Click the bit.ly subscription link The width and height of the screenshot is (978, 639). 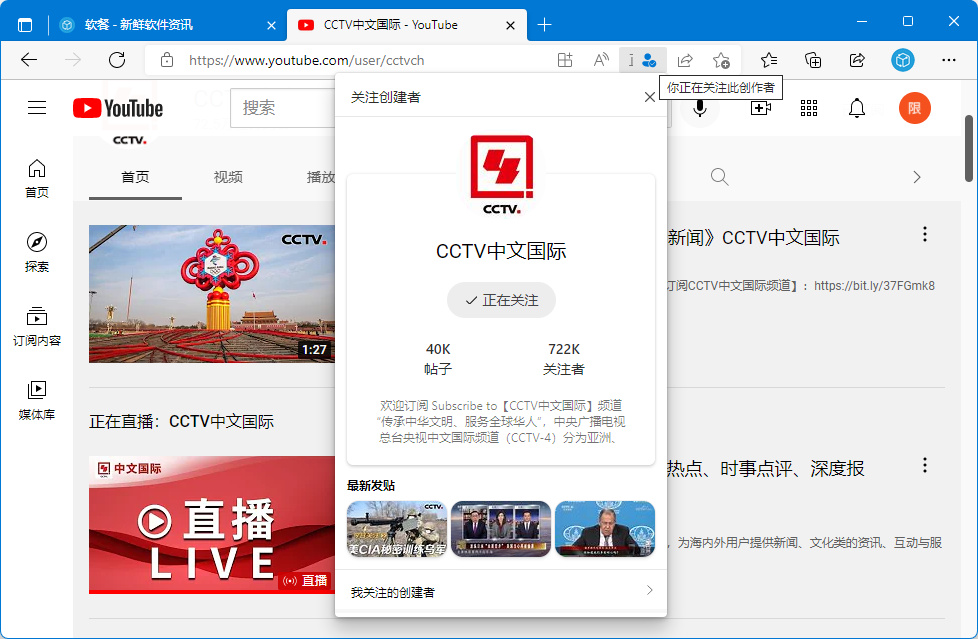coord(874,286)
